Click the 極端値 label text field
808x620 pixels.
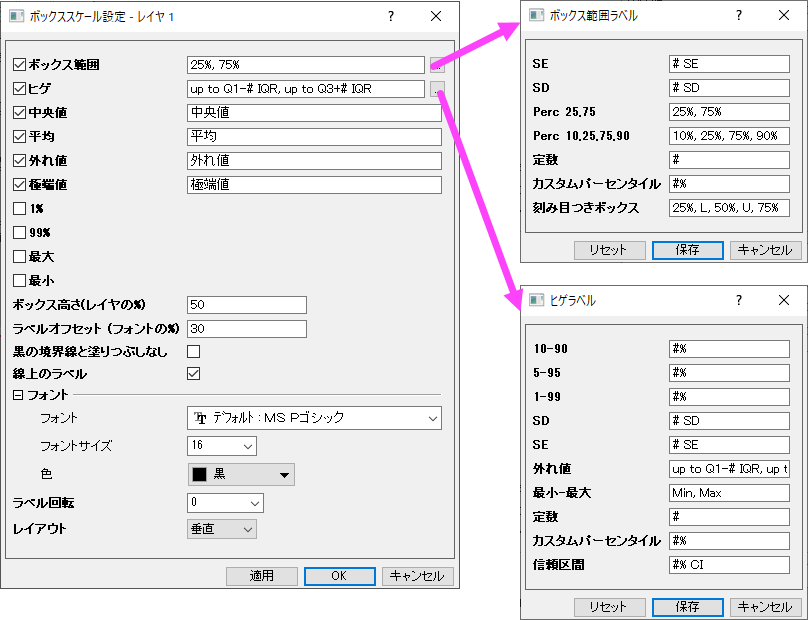[314, 185]
